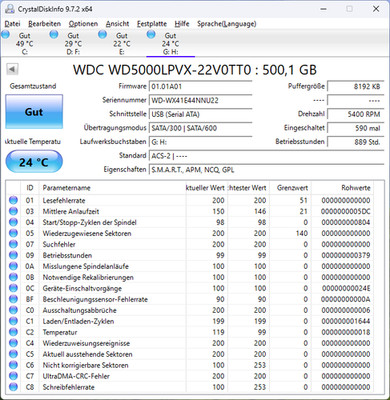Click the raw value 000000000018 for Temperatur
Screen dimensions: 390x400
coord(346,332)
